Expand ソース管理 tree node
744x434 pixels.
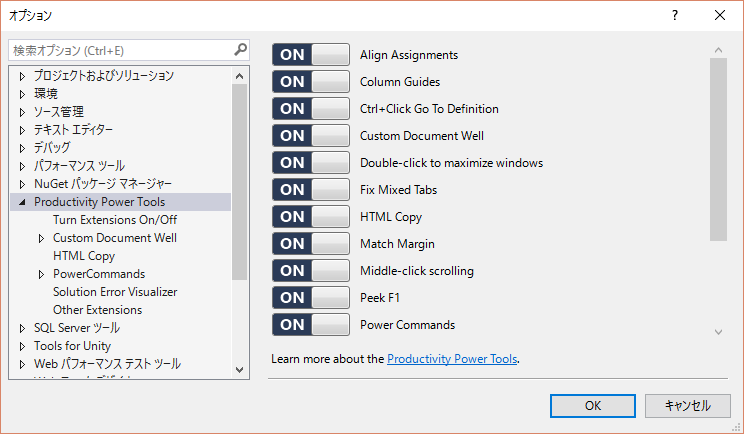click(22, 112)
